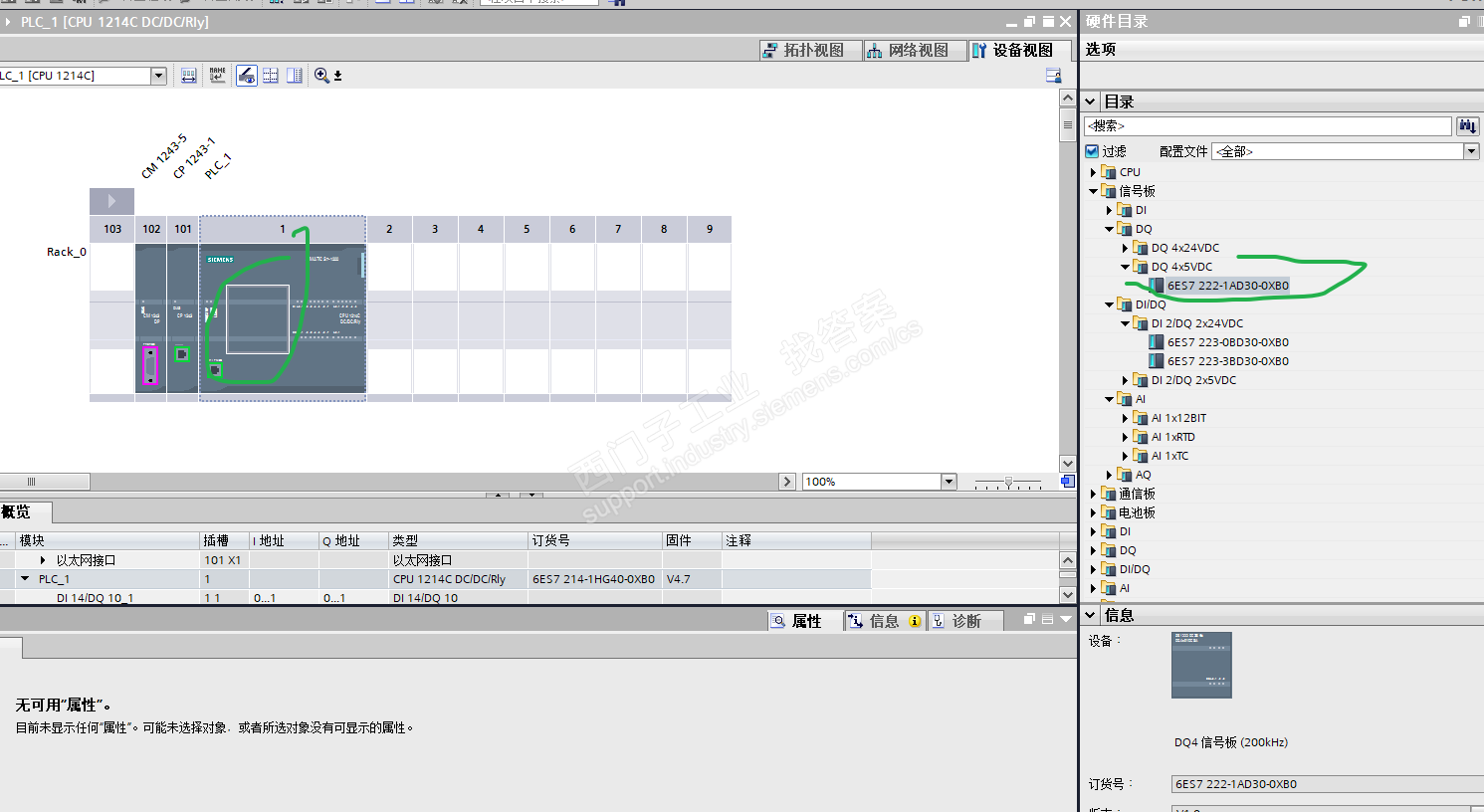This screenshot has height=812, width=1484.
Task: Click the zoom magnifier icon in toolbar
Action: pyautogui.click(x=321, y=76)
